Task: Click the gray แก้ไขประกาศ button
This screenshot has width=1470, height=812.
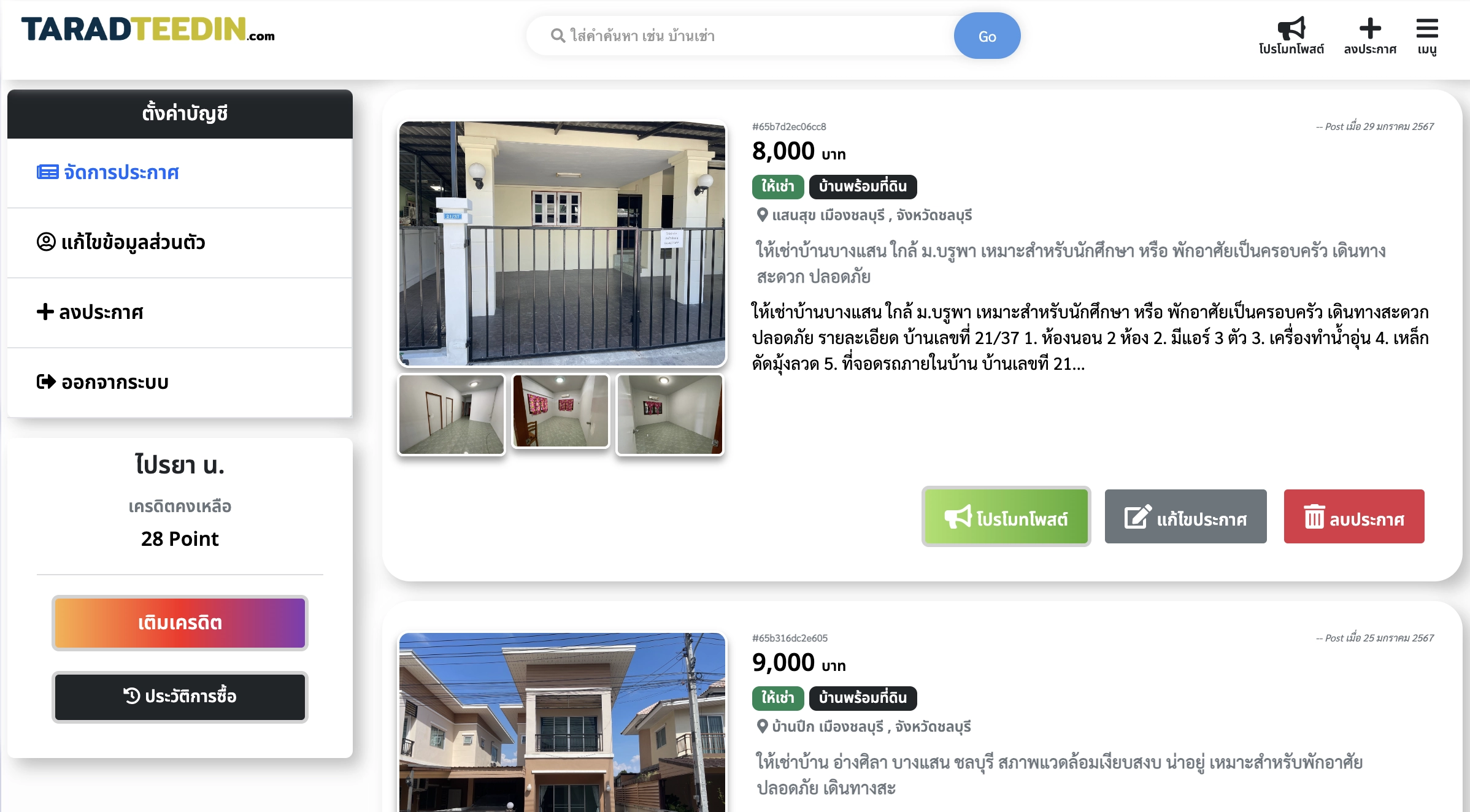Action: point(1185,516)
